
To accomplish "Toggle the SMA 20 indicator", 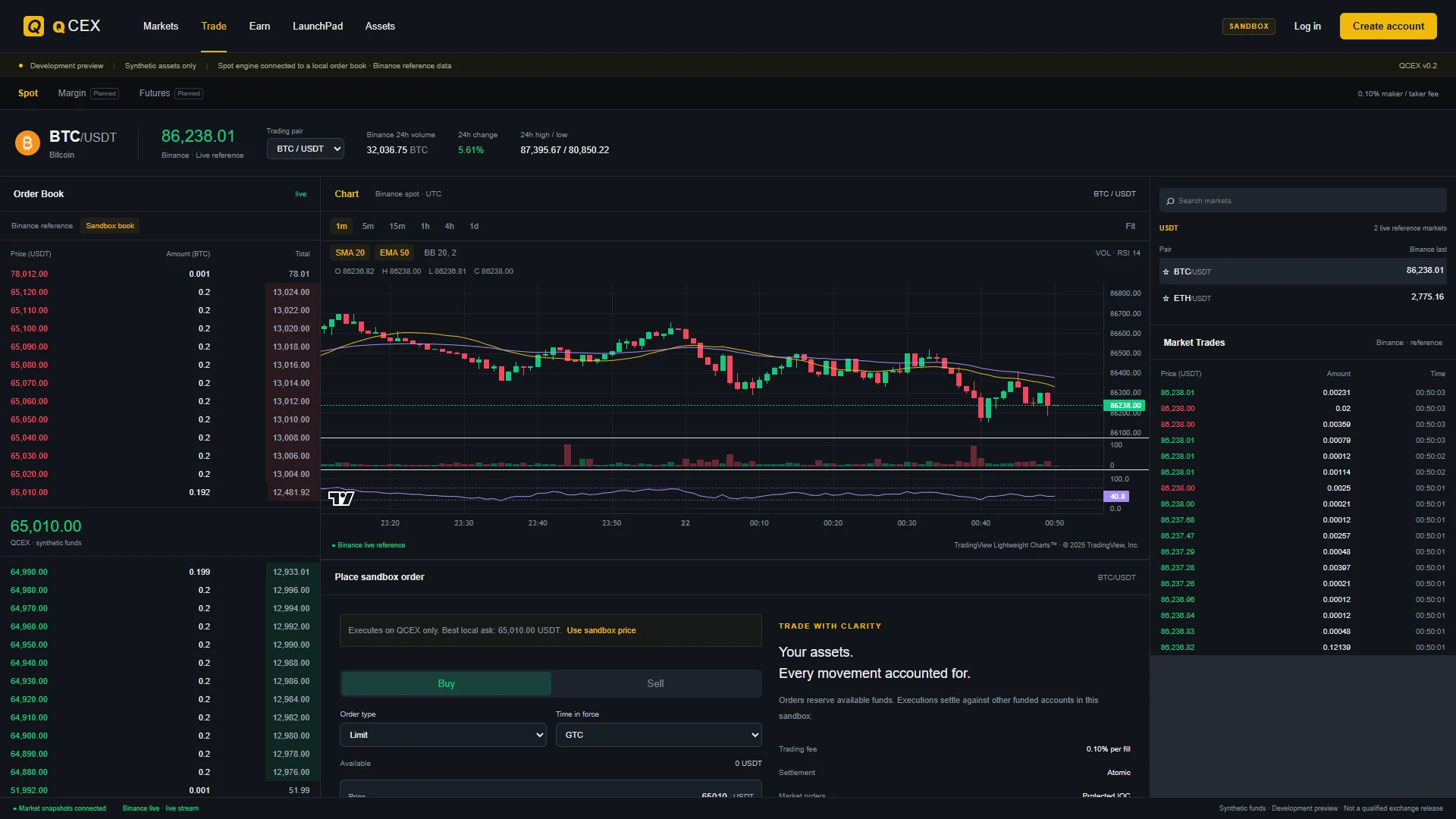I will pos(350,253).
